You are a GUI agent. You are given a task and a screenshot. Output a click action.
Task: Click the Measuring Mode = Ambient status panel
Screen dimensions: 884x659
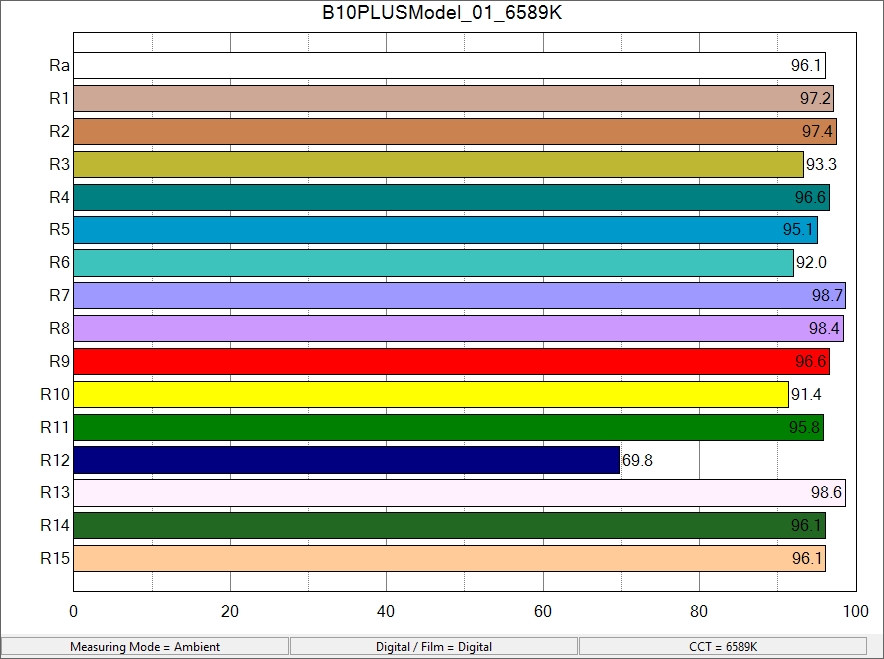tap(145, 647)
